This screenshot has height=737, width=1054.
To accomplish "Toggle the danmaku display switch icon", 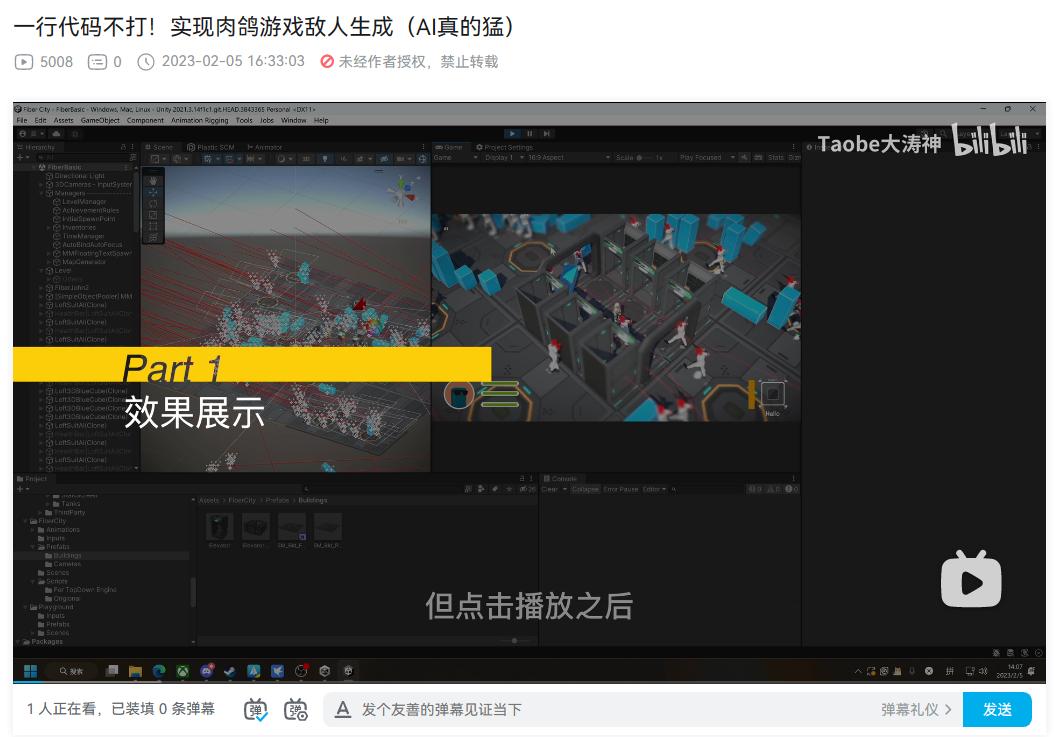I will click(x=255, y=709).
